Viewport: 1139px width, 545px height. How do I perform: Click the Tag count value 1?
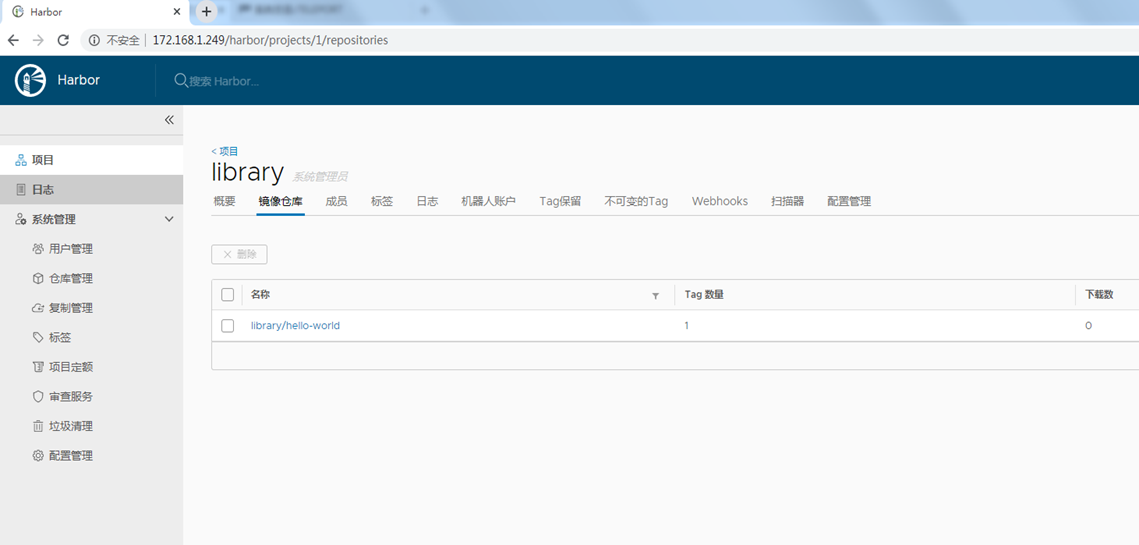tap(686, 326)
